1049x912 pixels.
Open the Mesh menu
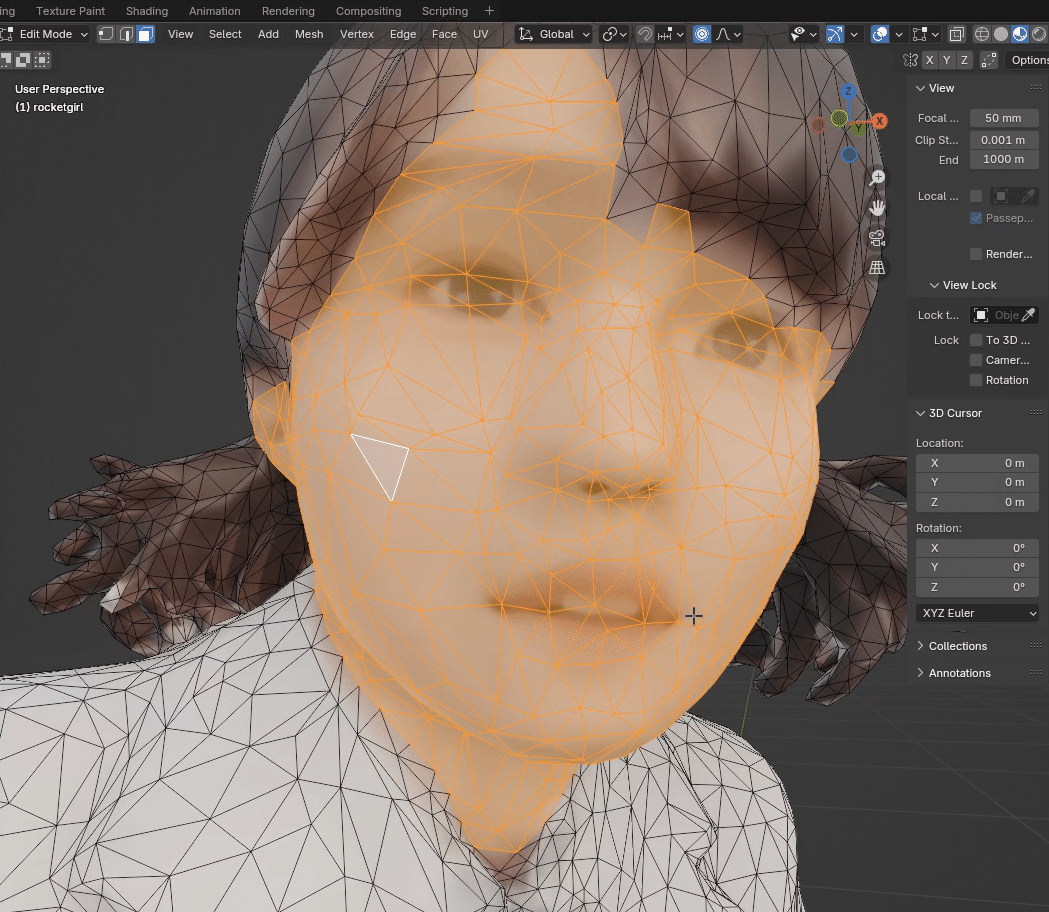tap(309, 34)
